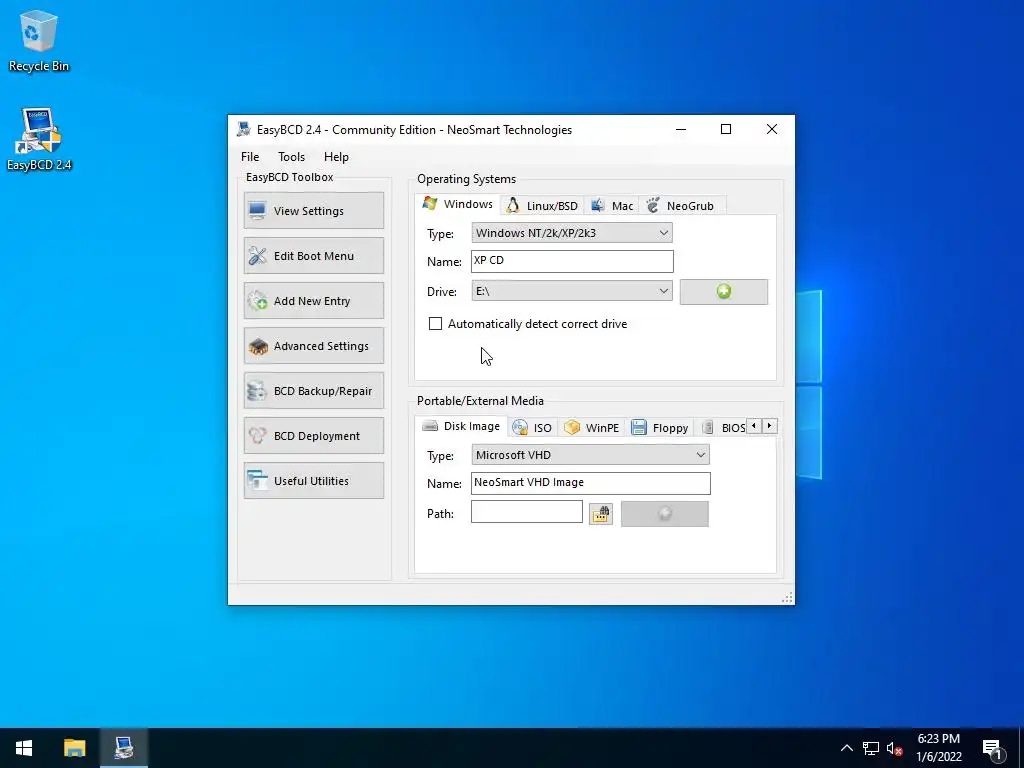
Task: Browse for a disk image path
Action: pyautogui.click(x=601, y=514)
